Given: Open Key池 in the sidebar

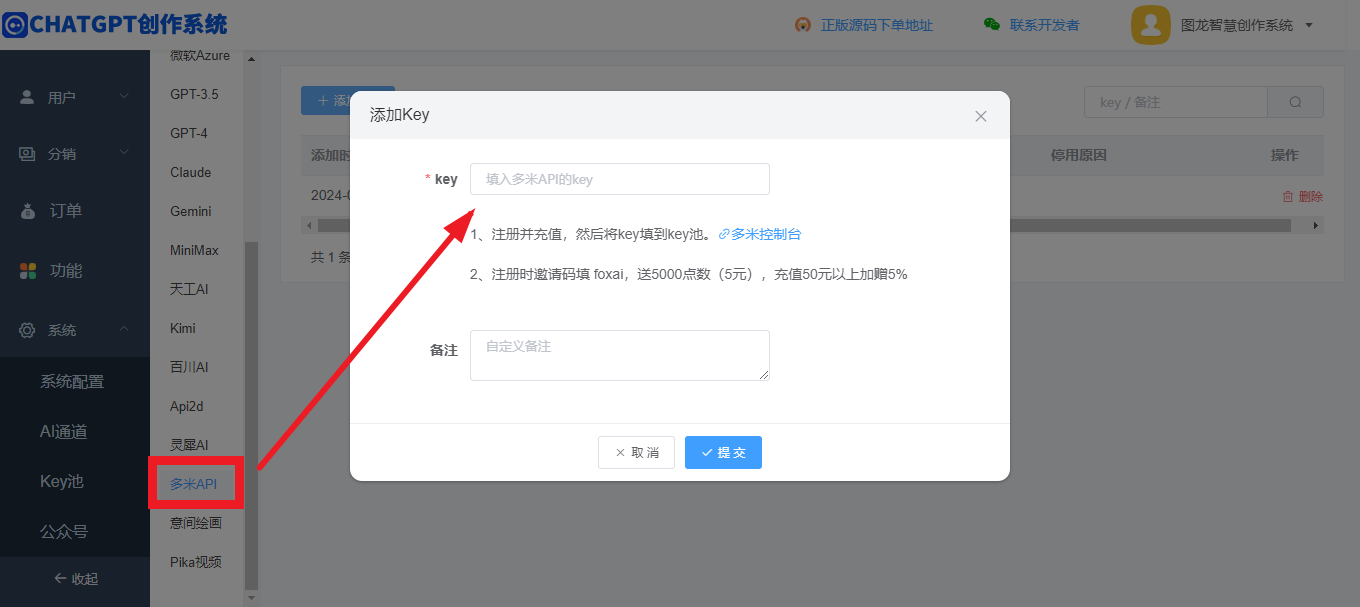Looking at the screenshot, I should 61,482.
